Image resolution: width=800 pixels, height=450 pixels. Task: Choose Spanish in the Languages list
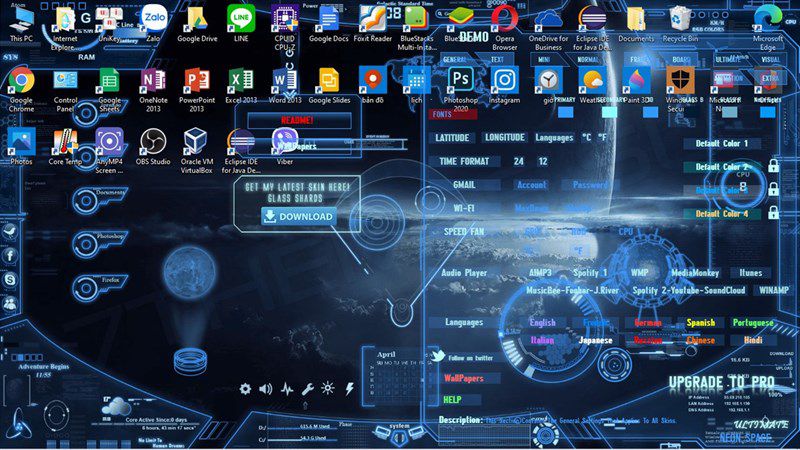pos(701,322)
